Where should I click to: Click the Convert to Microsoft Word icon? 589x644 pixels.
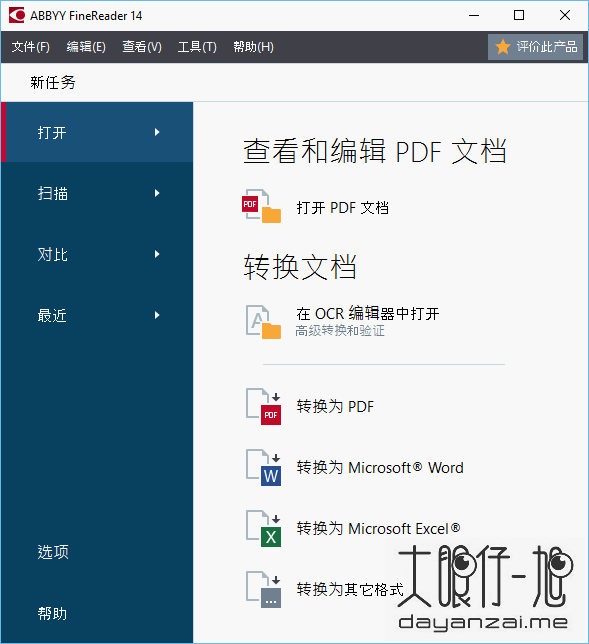(x=263, y=467)
